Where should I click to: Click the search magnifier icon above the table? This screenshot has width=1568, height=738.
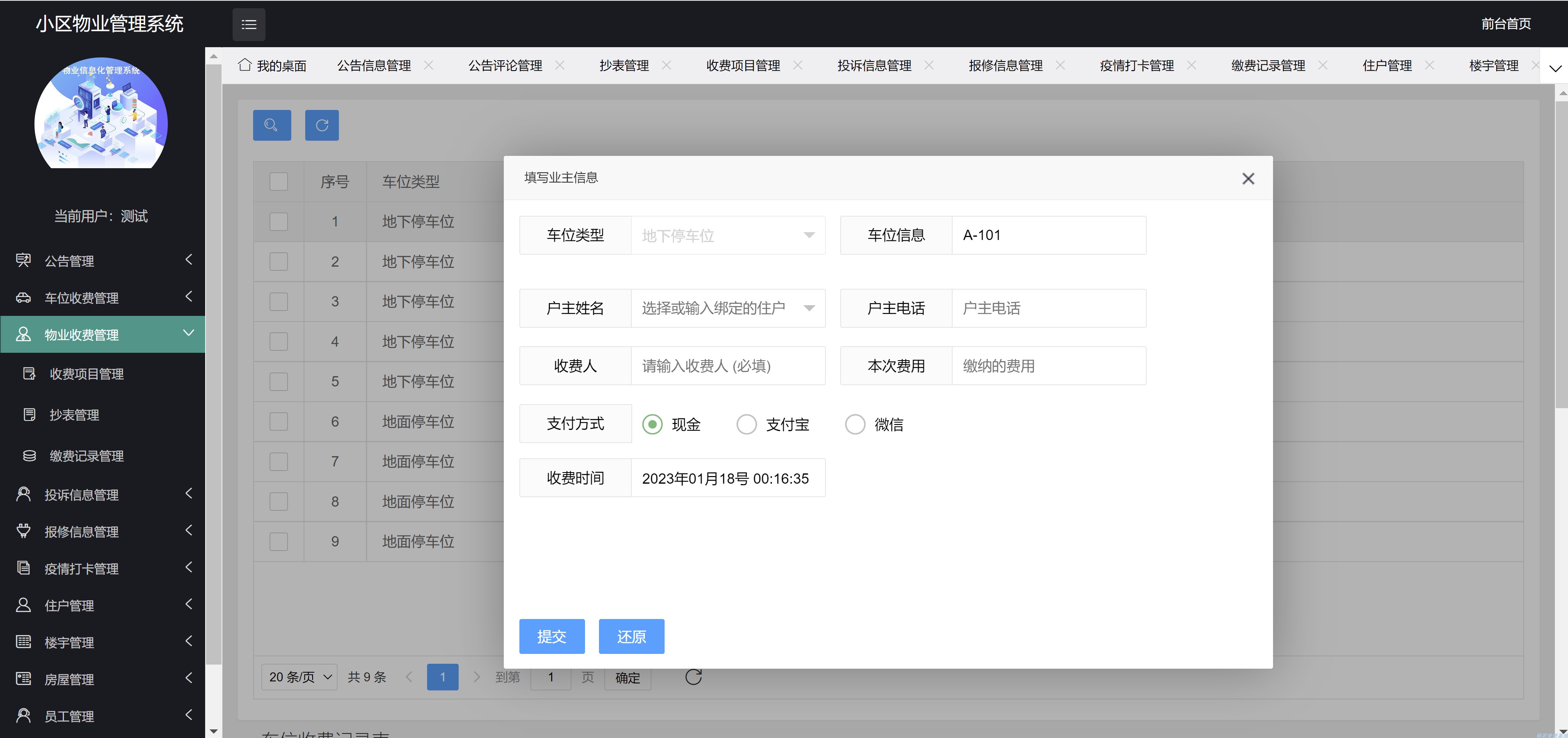point(272,126)
